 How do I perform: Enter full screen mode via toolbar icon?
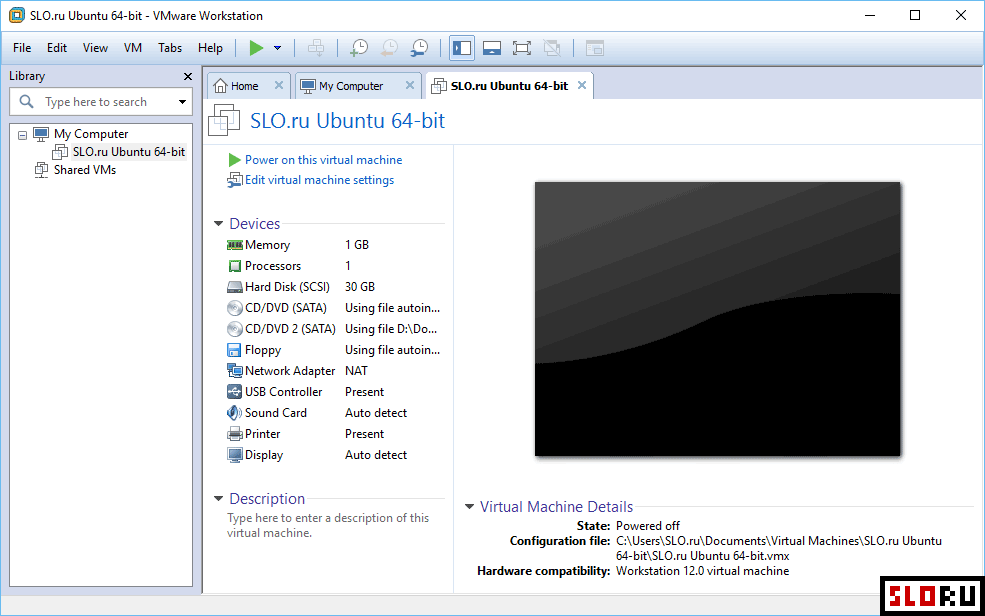click(521, 48)
